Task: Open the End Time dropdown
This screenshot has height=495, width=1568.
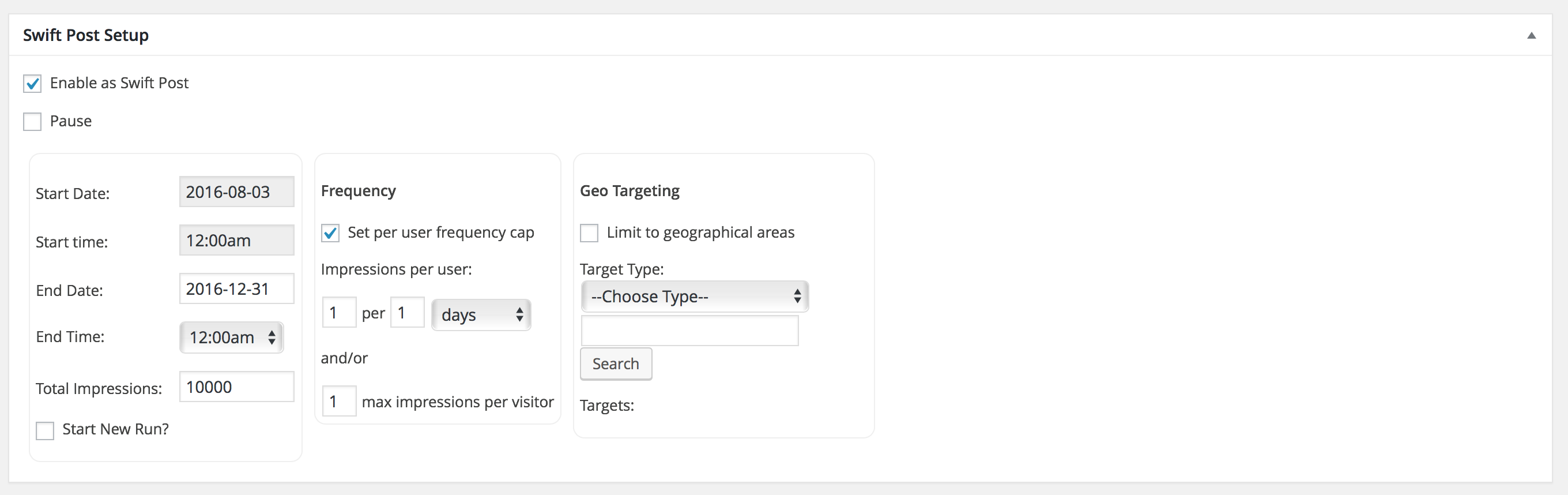Action: pyautogui.click(x=231, y=337)
